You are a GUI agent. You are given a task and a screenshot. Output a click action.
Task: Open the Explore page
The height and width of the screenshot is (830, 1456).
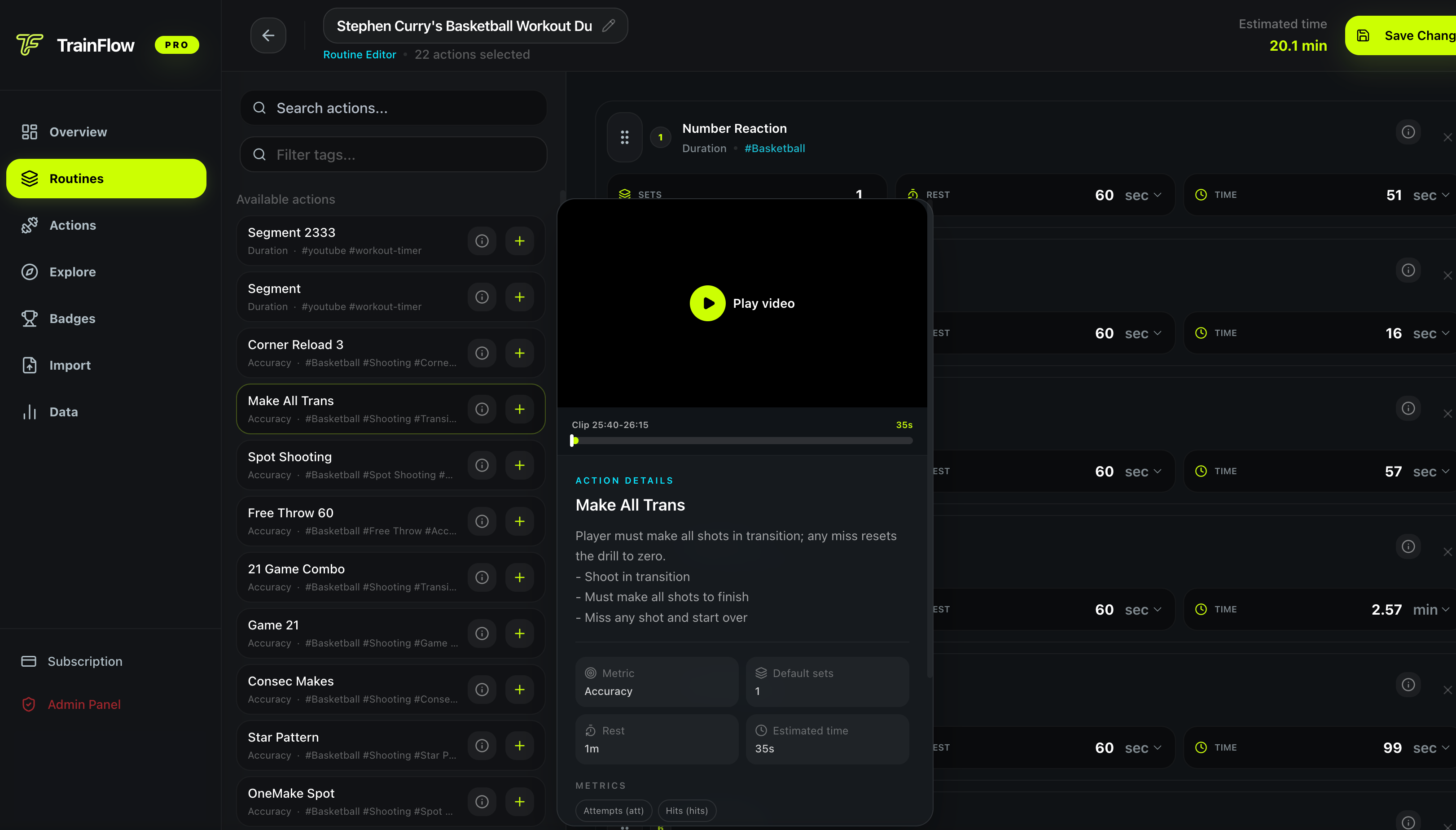[x=106, y=272]
